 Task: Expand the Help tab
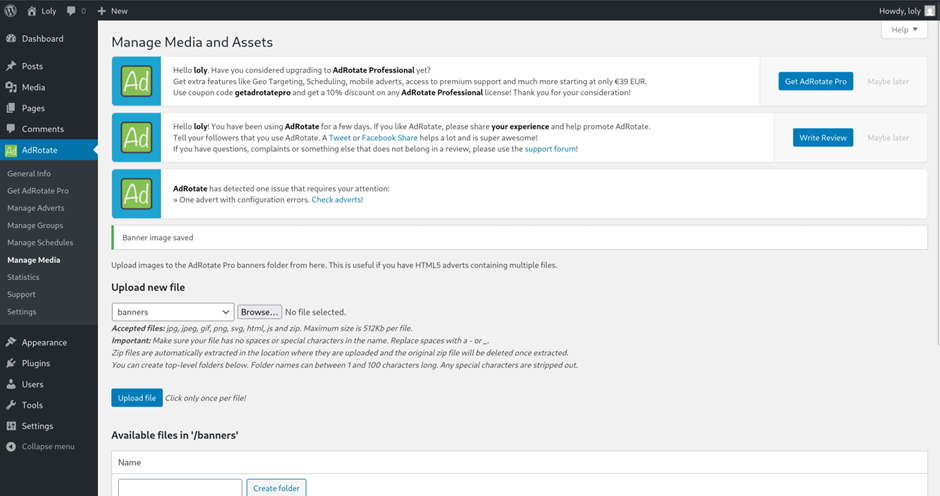[x=904, y=29]
